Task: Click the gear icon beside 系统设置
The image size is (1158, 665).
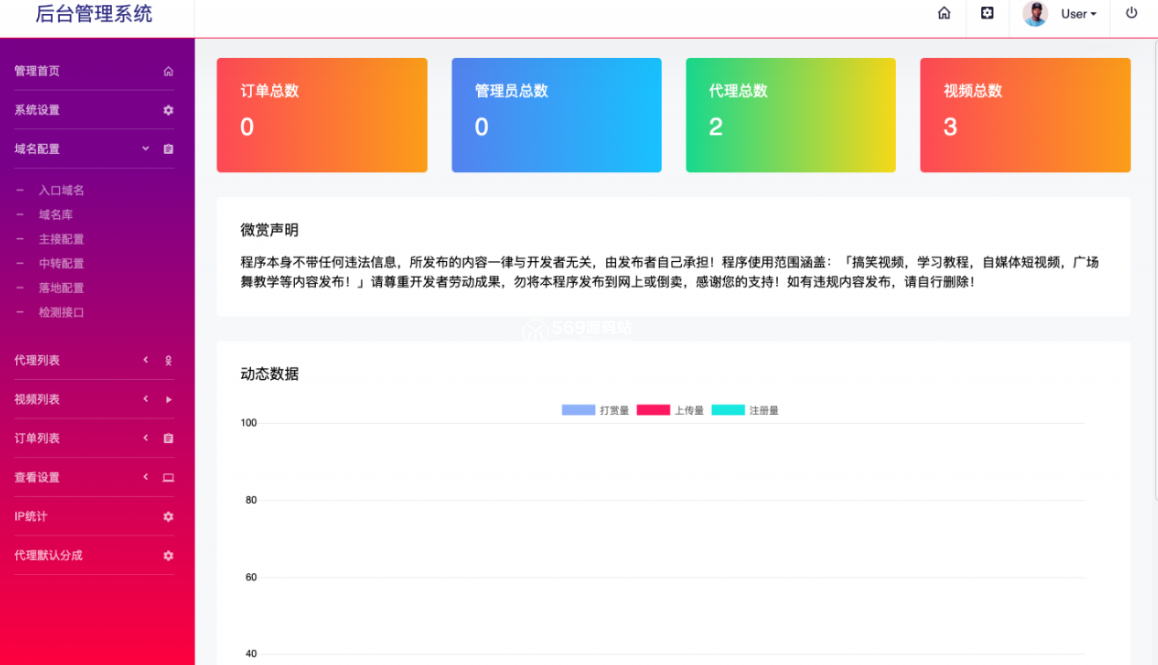Action: tap(168, 110)
